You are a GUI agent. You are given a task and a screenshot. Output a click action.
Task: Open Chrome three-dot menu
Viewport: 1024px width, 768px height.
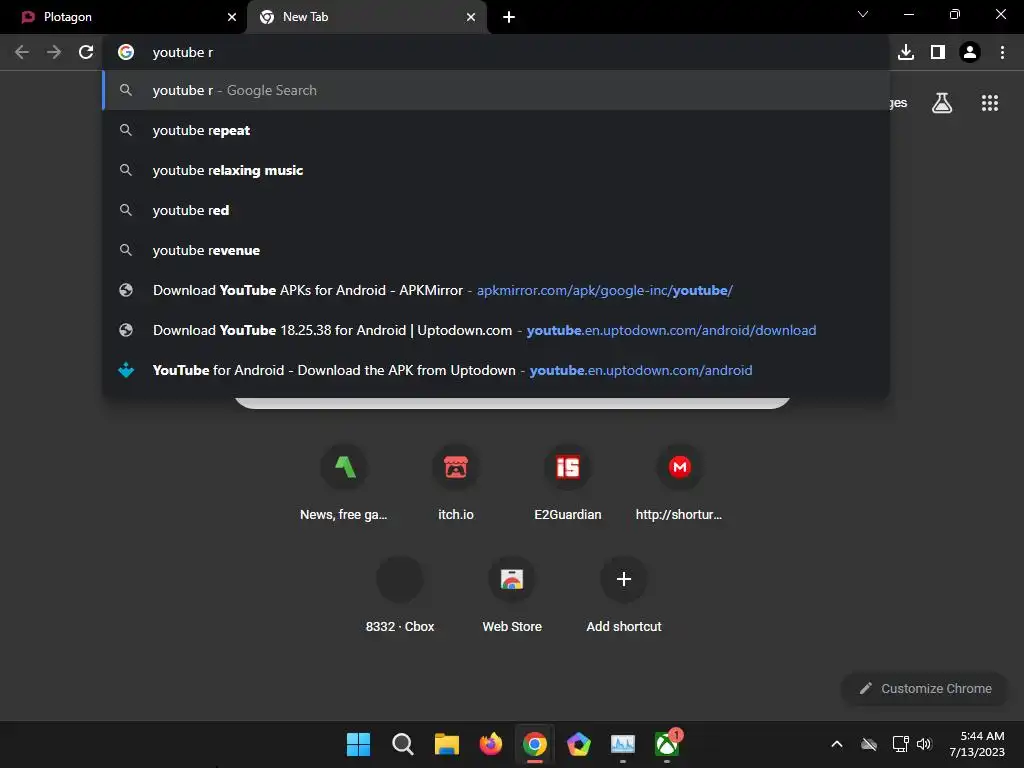click(x=1002, y=52)
